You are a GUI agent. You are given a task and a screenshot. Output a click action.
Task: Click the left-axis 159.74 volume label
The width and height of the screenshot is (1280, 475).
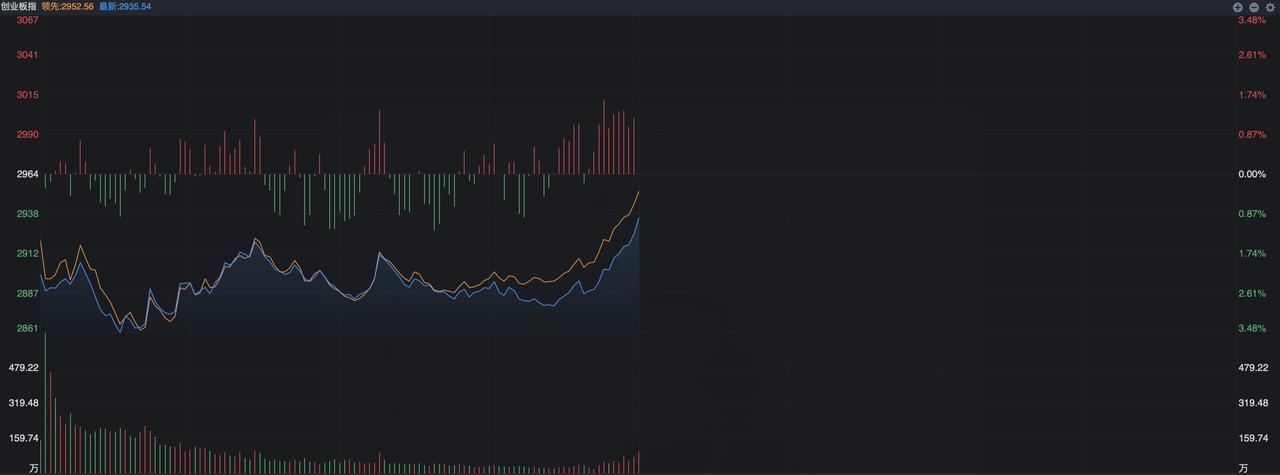coord(23,438)
